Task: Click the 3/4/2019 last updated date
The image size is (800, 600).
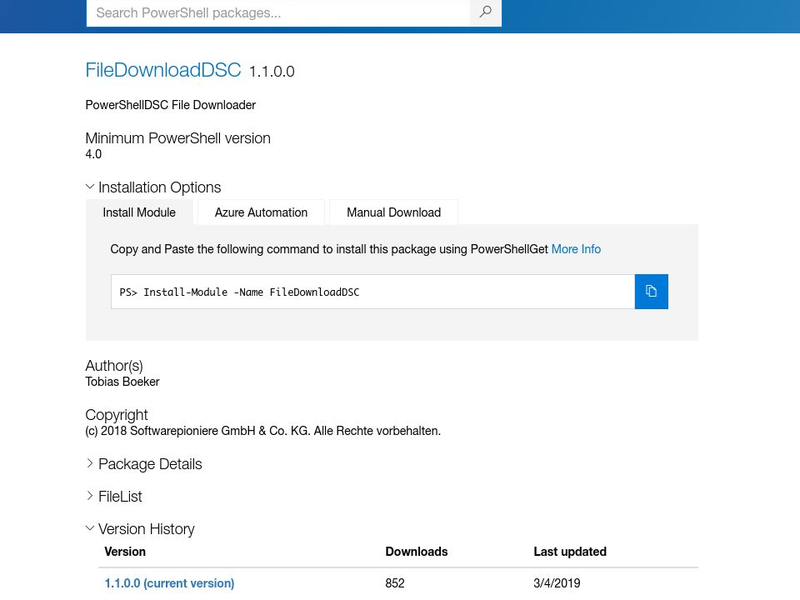Action: click(557, 583)
